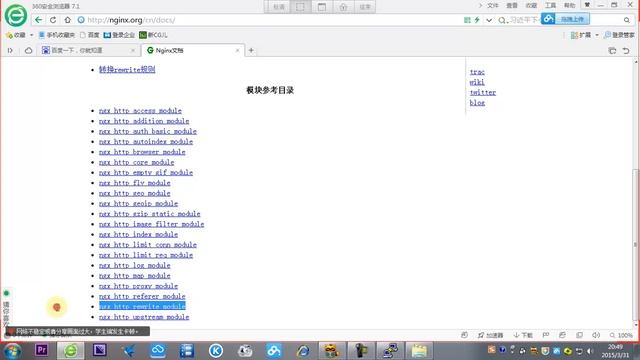
Task: Open ngx_http_core_module link
Action: click(x=136, y=162)
